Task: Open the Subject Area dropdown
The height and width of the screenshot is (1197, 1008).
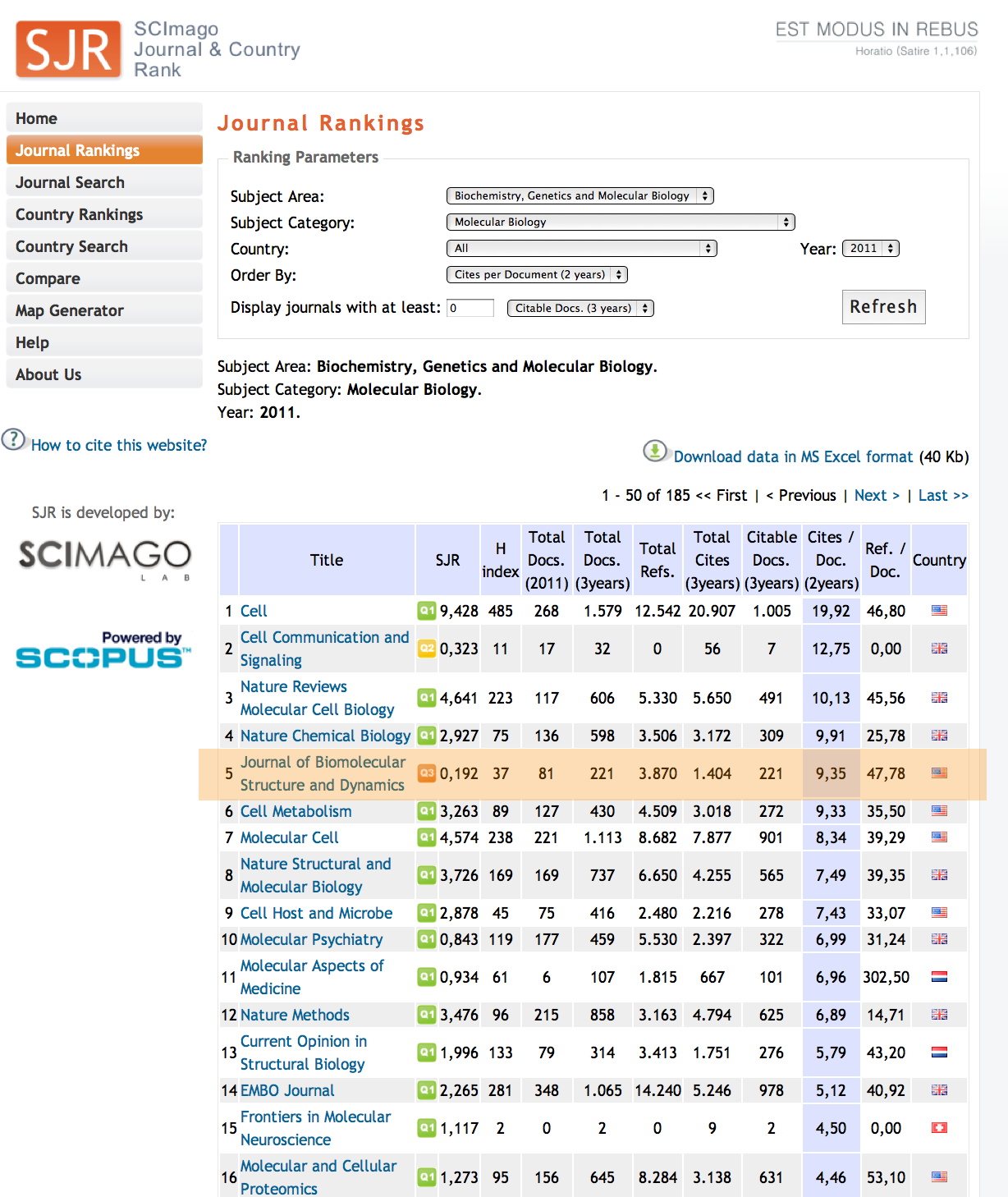Action: 580,196
